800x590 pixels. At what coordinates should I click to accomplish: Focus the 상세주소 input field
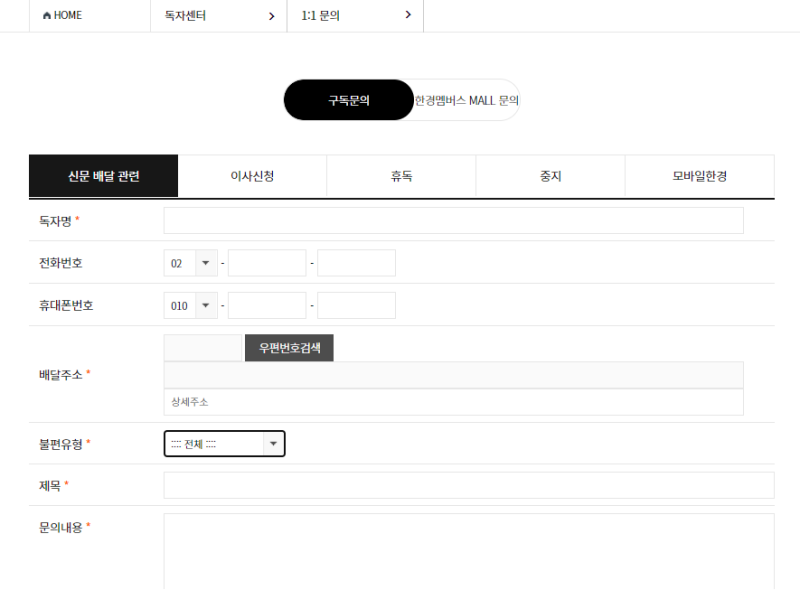(x=454, y=402)
